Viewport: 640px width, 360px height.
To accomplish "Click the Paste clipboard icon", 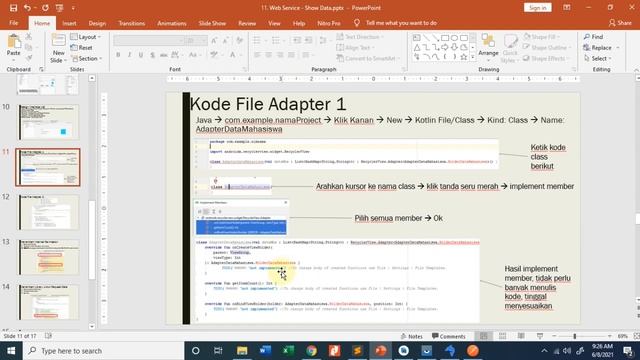I will (x=13, y=41).
